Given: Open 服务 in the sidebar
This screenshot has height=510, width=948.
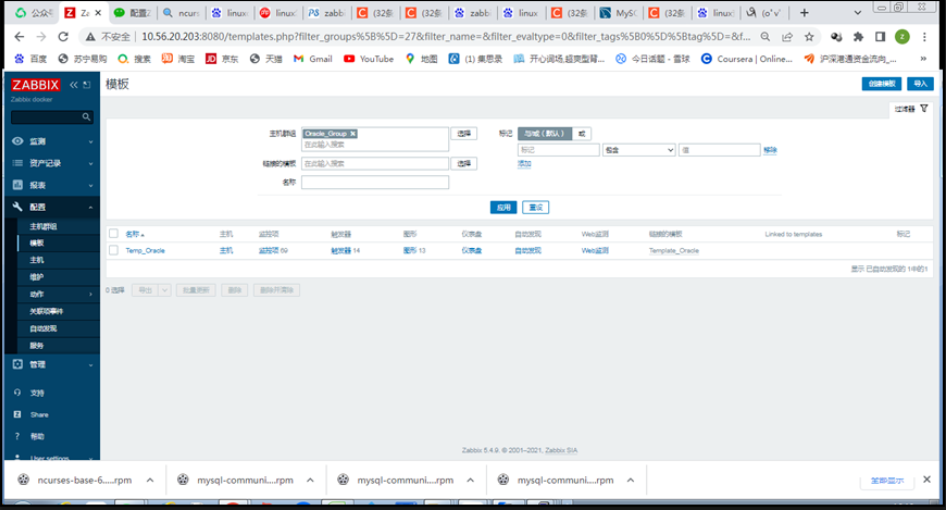Looking at the screenshot, I should pos(37,346).
